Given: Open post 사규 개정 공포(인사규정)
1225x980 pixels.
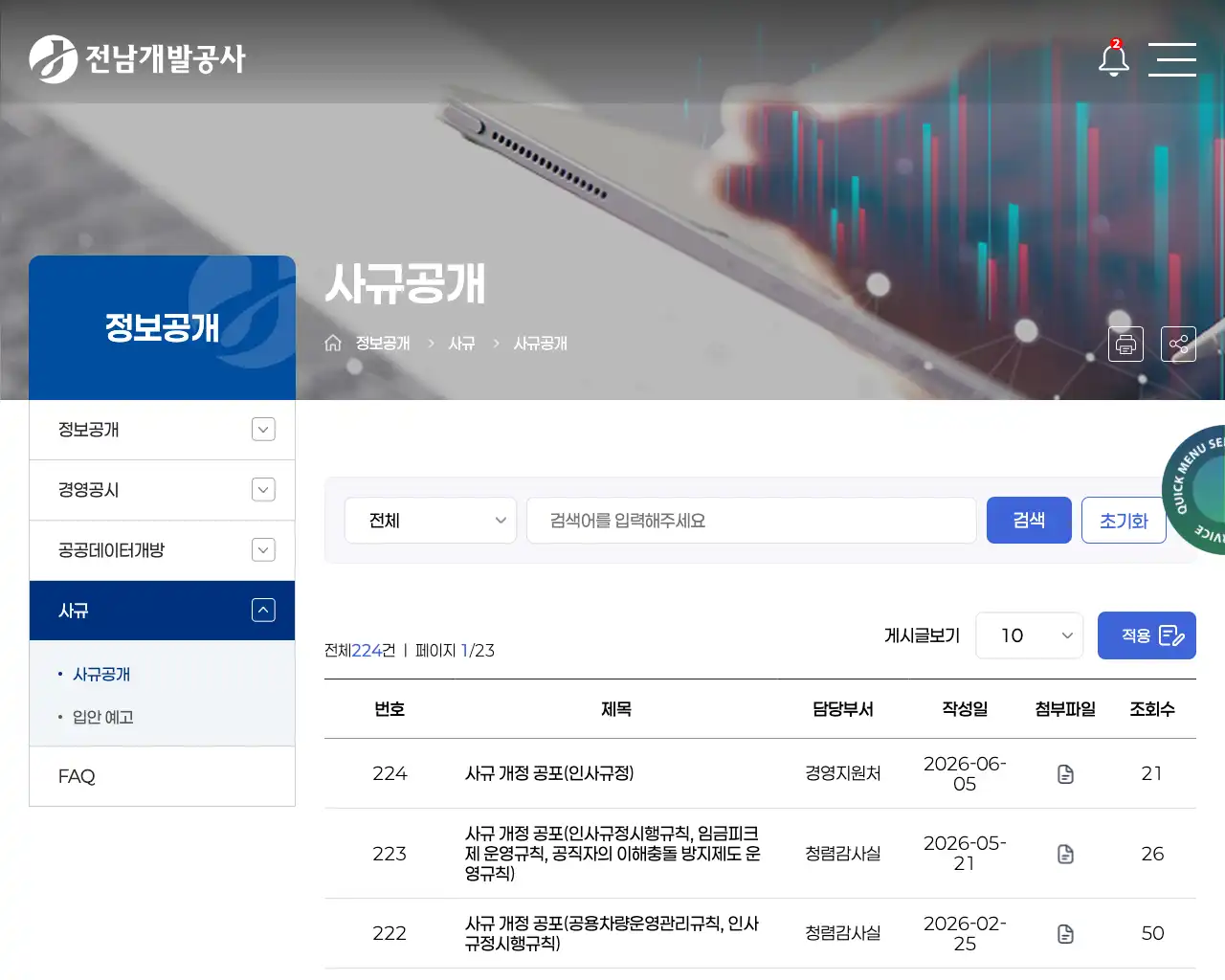Looking at the screenshot, I should point(549,773).
